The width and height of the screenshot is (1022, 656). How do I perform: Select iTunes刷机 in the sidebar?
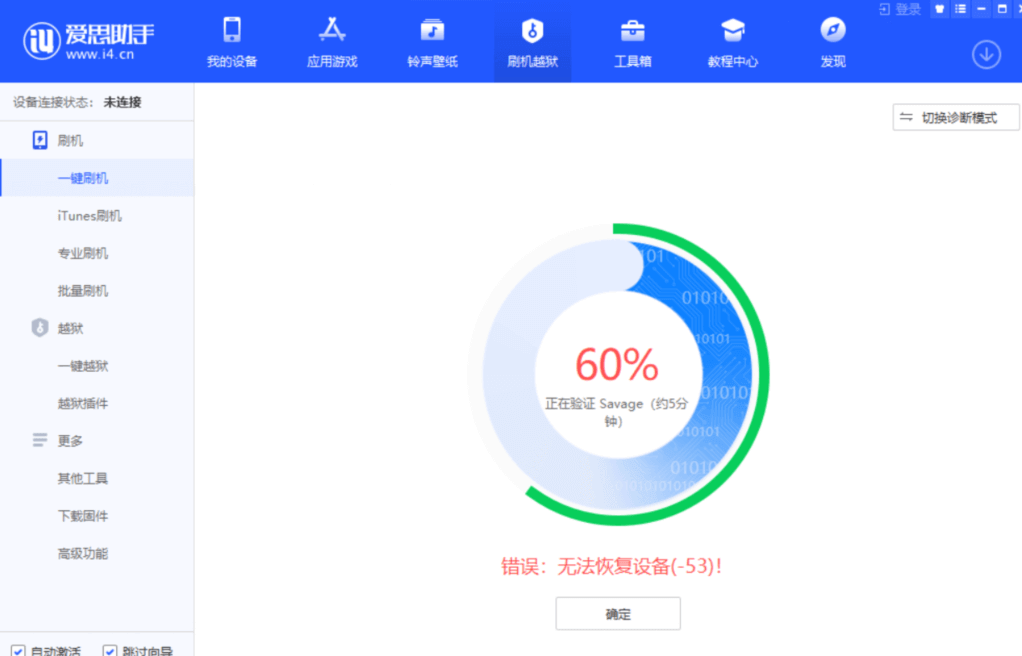pyautogui.click(x=90, y=216)
